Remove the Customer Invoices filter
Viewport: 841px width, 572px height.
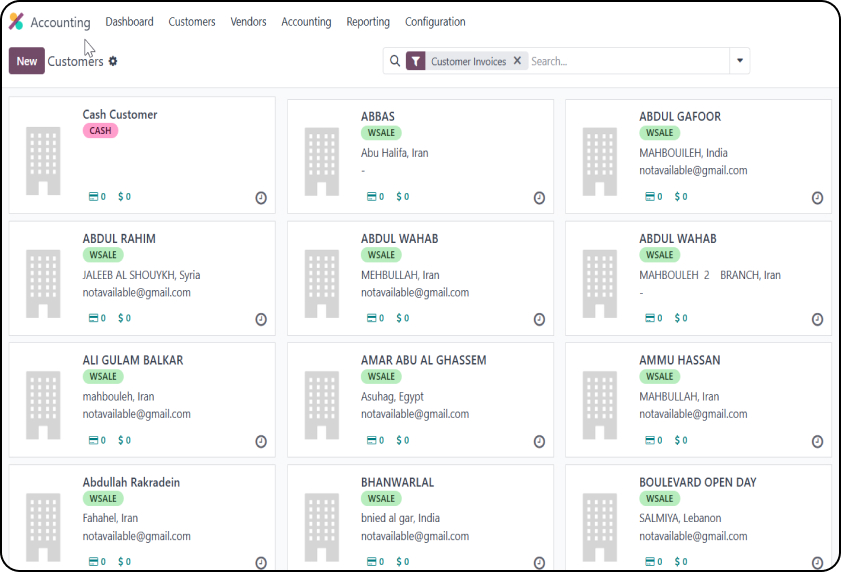[x=517, y=61]
